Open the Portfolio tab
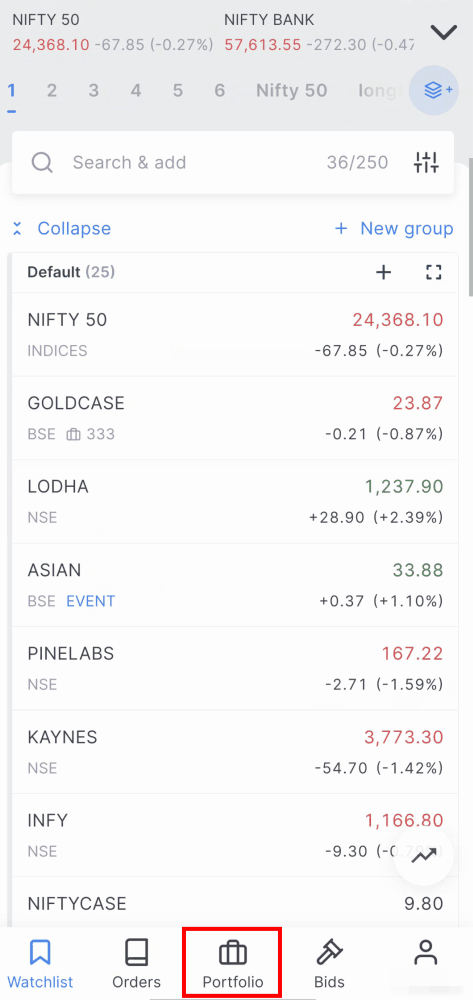This screenshot has width=473, height=1000. 233,963
